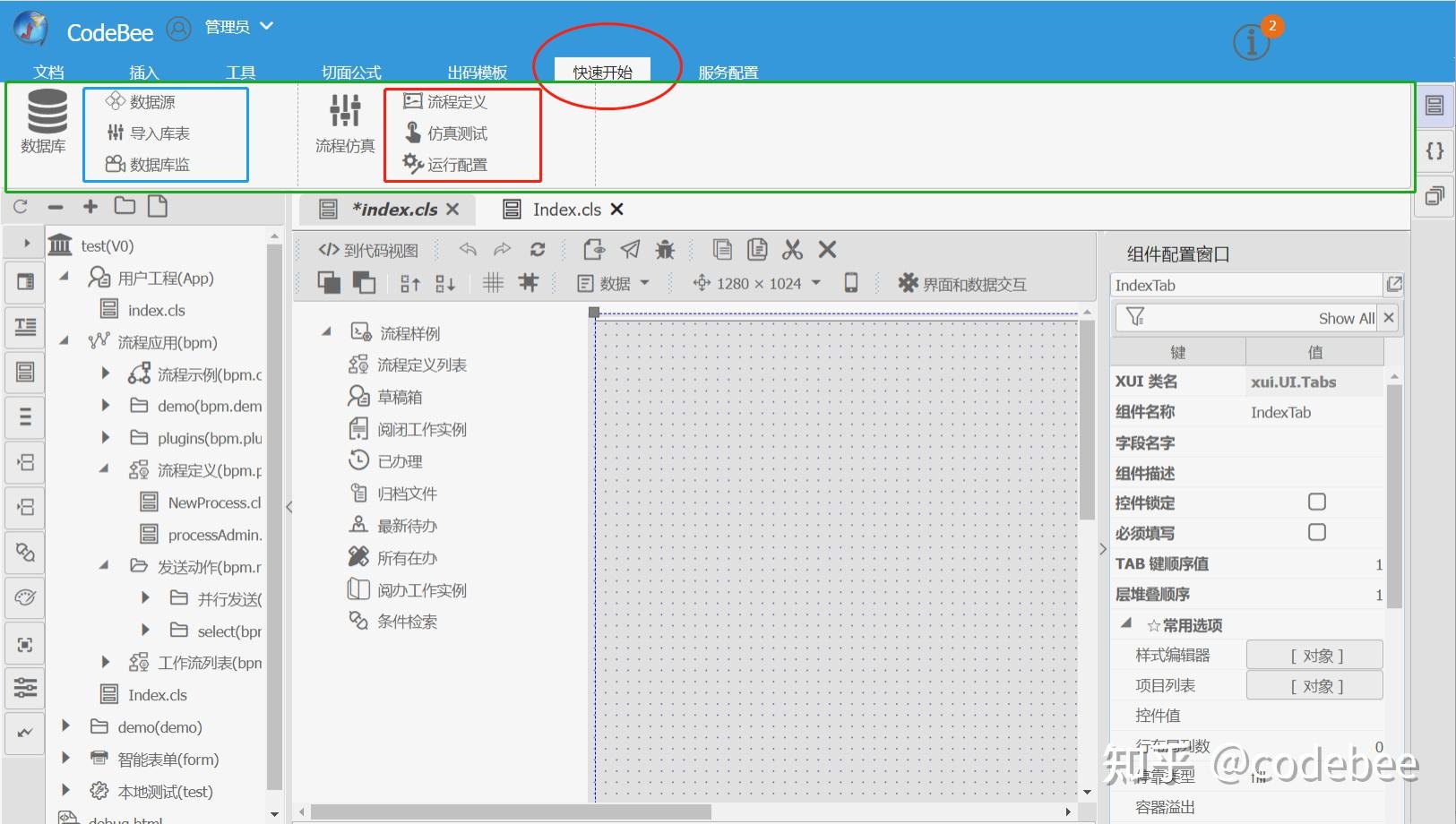
Task: Click the mobile device preview icon
Action: (850, 282)
